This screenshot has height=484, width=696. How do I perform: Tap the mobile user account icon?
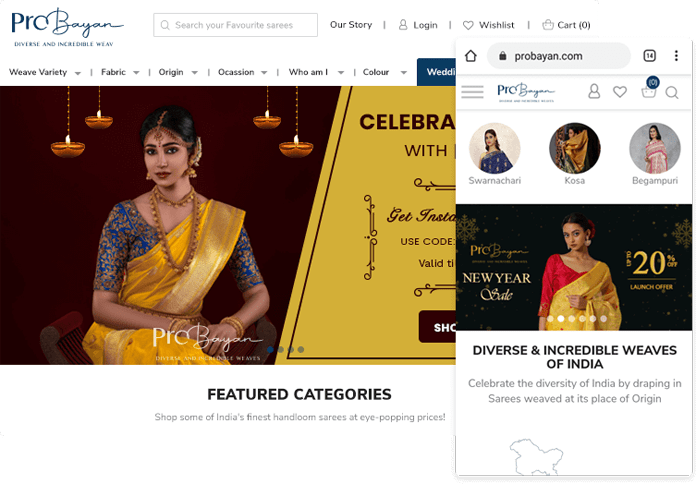click(x=594, y=91)
